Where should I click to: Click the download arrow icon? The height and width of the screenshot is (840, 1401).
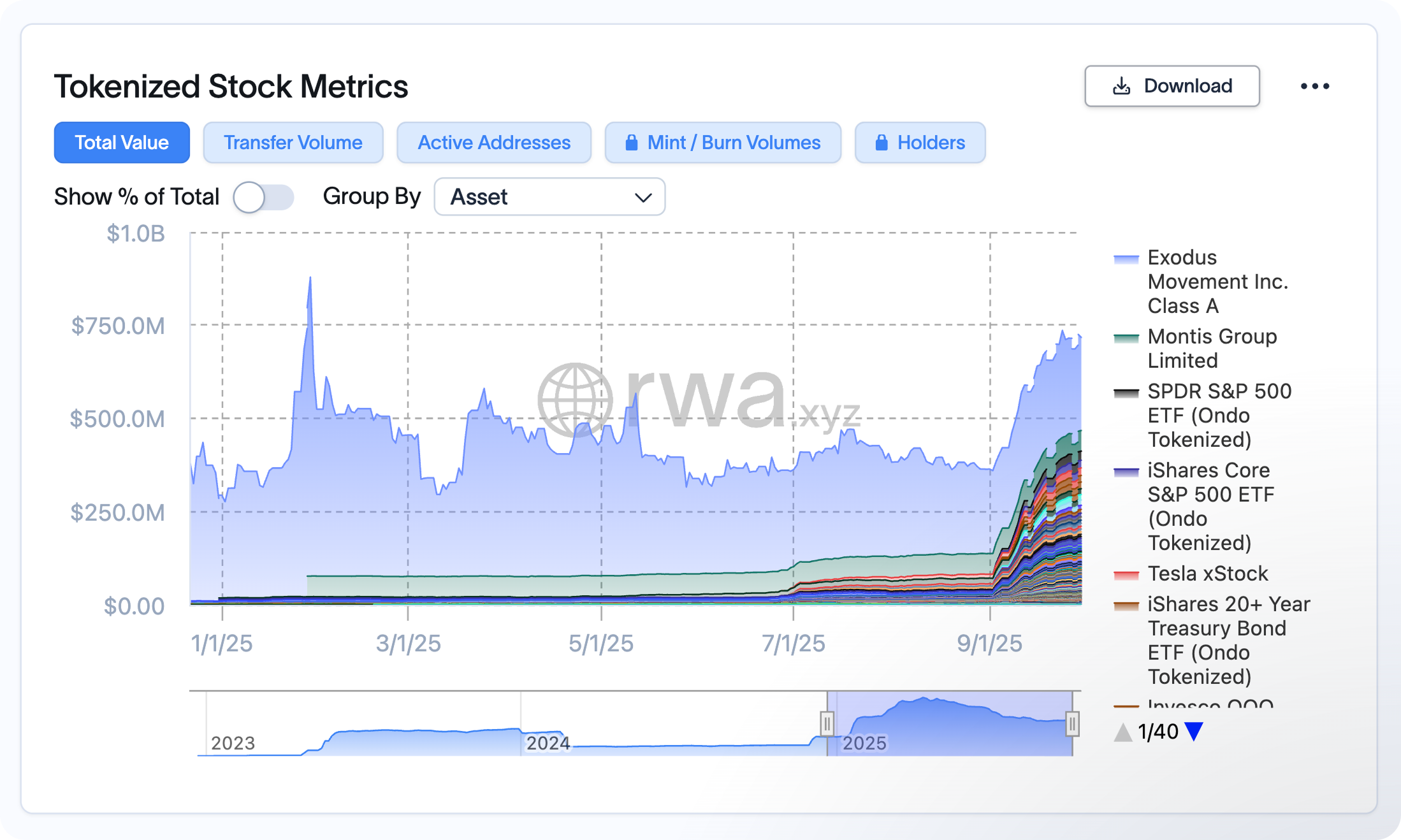[1121, 86]
